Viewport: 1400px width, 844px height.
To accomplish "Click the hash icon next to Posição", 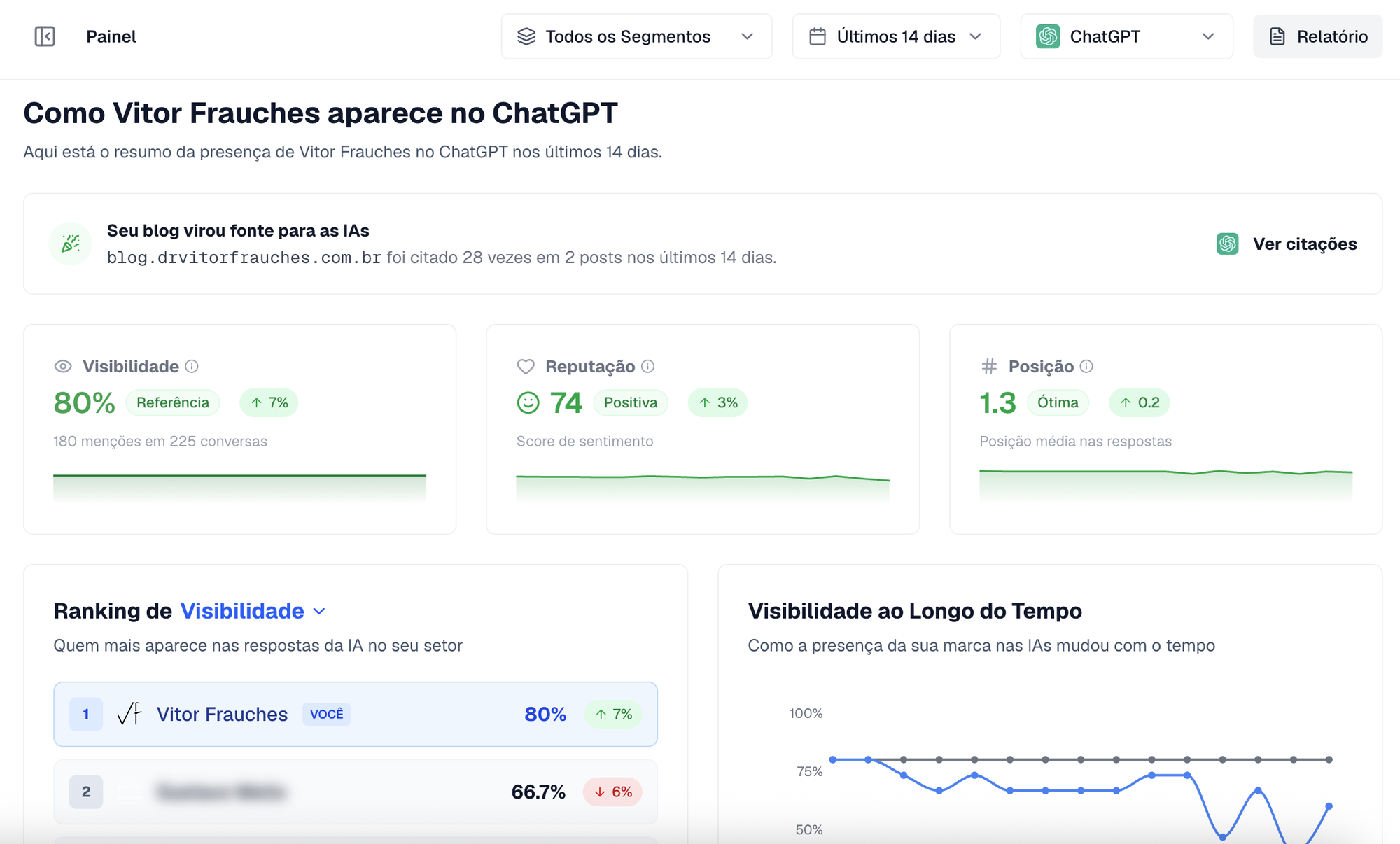I will click(x=989, y=366).
